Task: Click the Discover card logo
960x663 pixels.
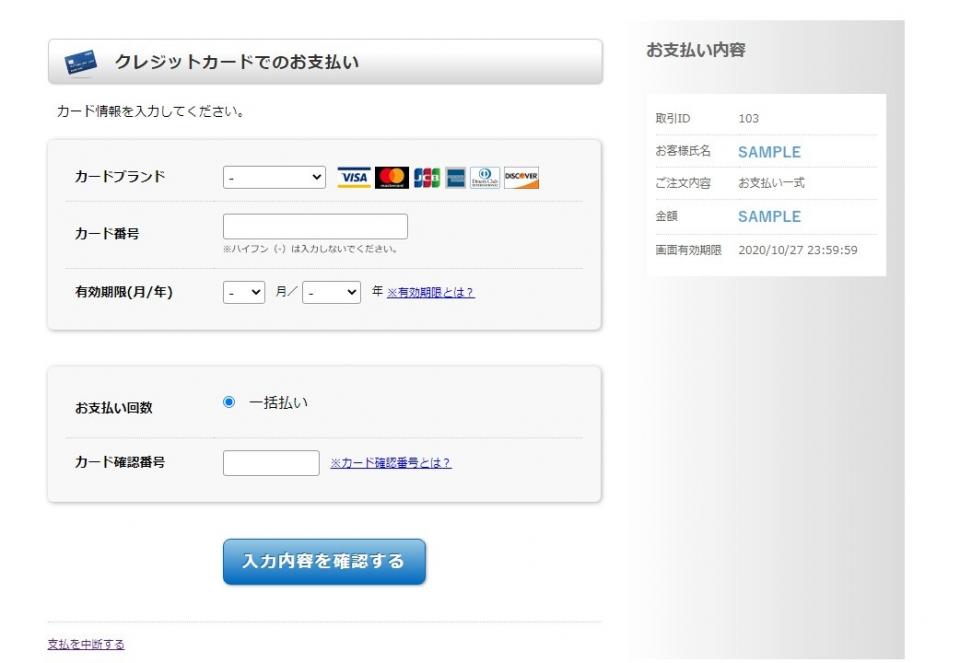Action: point(521,178)
